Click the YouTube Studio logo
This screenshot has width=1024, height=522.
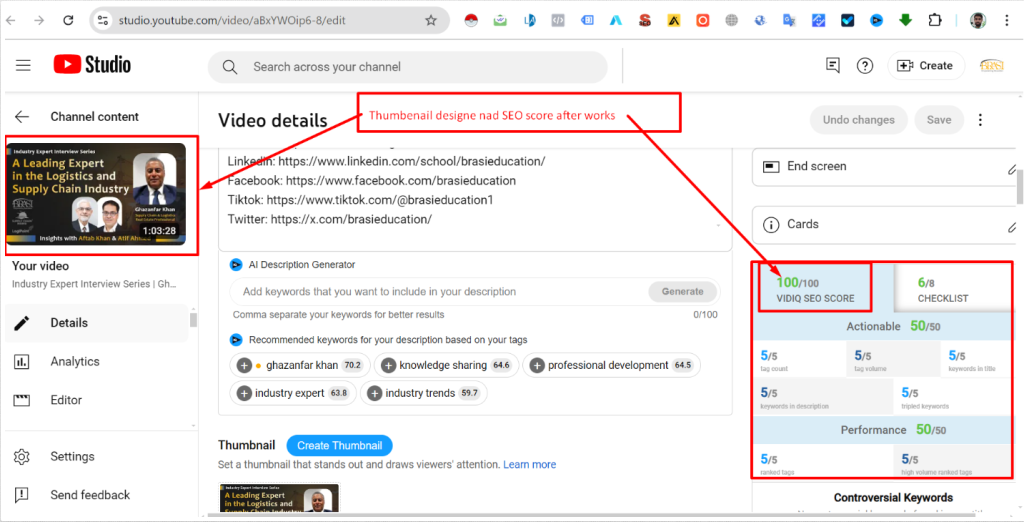(x=92, y=65)
